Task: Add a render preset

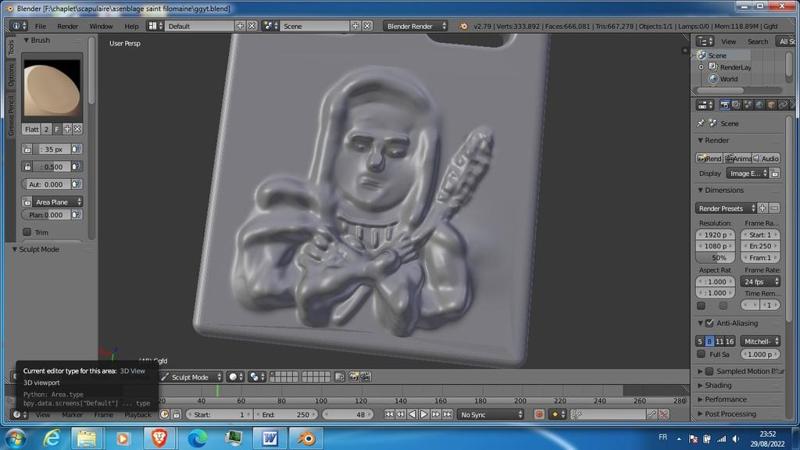Action: click(763, 208)
